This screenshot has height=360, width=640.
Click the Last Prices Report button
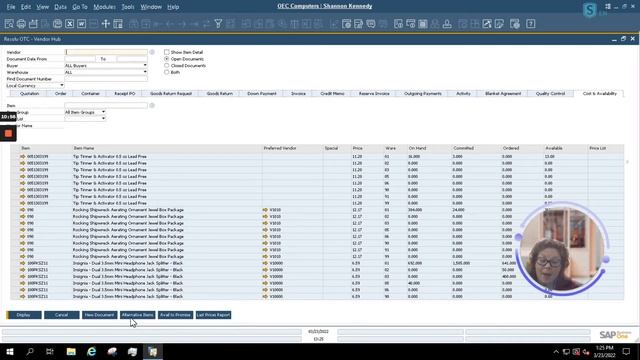pos(213,315)
